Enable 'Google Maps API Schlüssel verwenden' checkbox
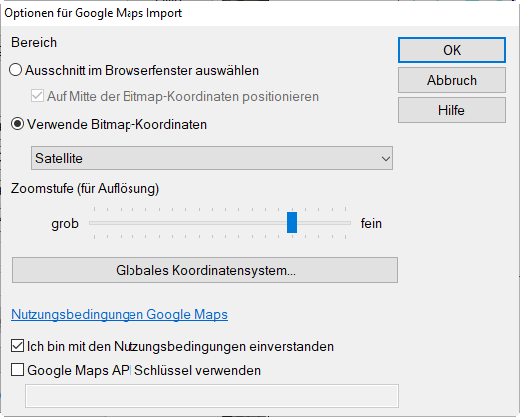520x417 pixels. pos(17,370)
